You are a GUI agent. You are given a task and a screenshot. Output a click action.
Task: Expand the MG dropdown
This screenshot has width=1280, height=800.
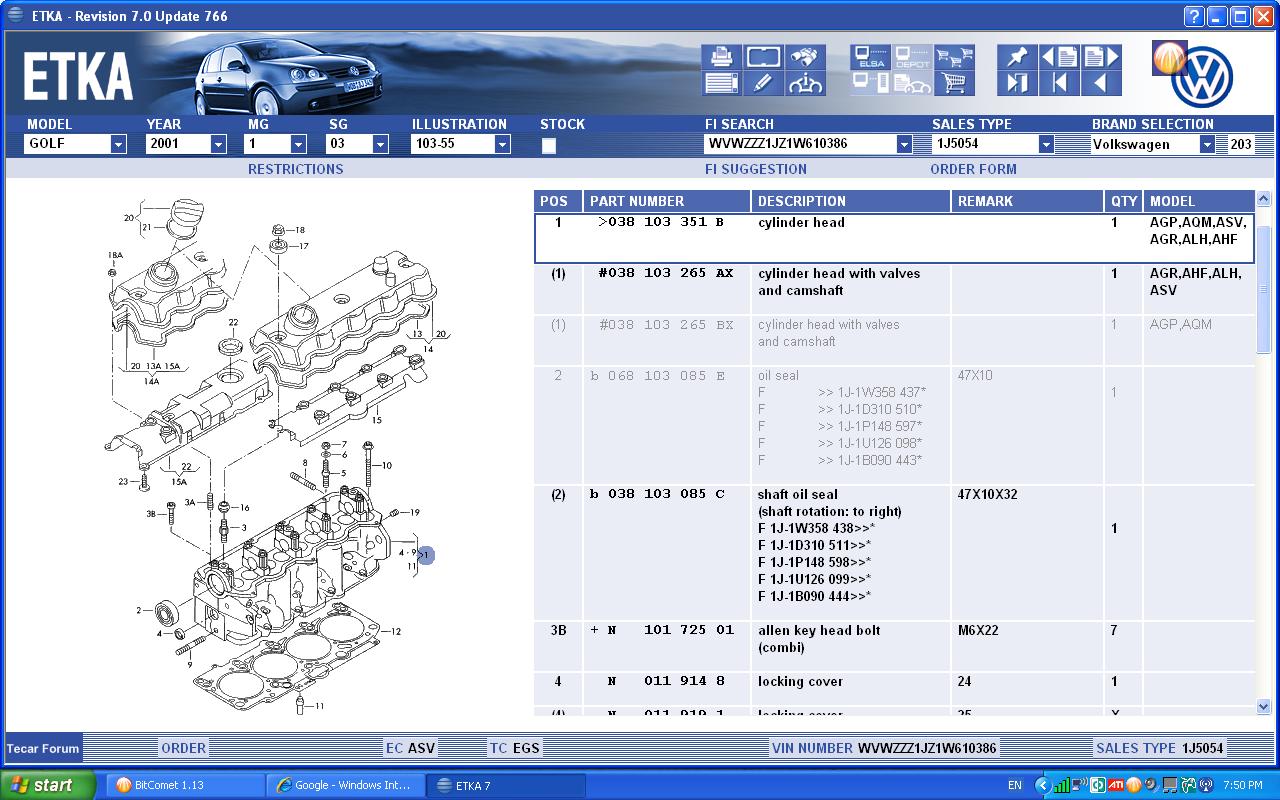(x=298, y=144)
